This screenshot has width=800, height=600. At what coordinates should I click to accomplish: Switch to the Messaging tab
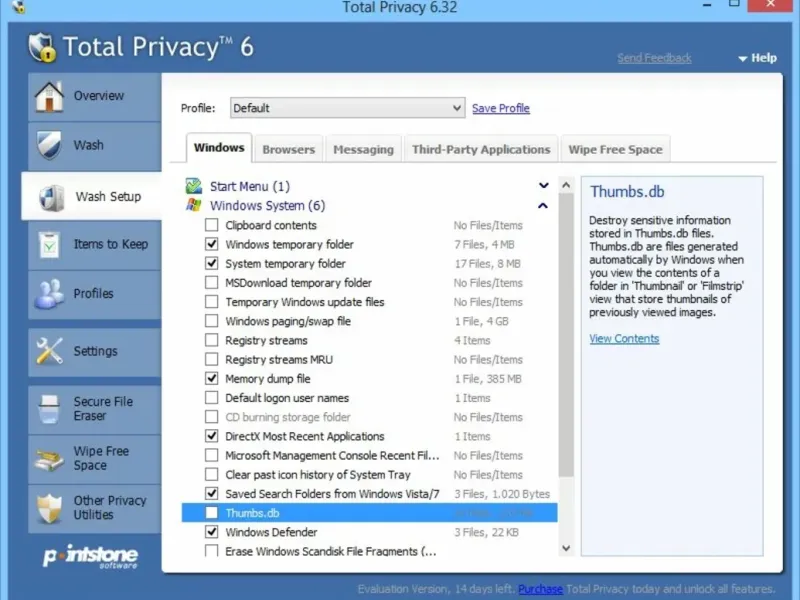pyautogui.click(x=363, y=149)
